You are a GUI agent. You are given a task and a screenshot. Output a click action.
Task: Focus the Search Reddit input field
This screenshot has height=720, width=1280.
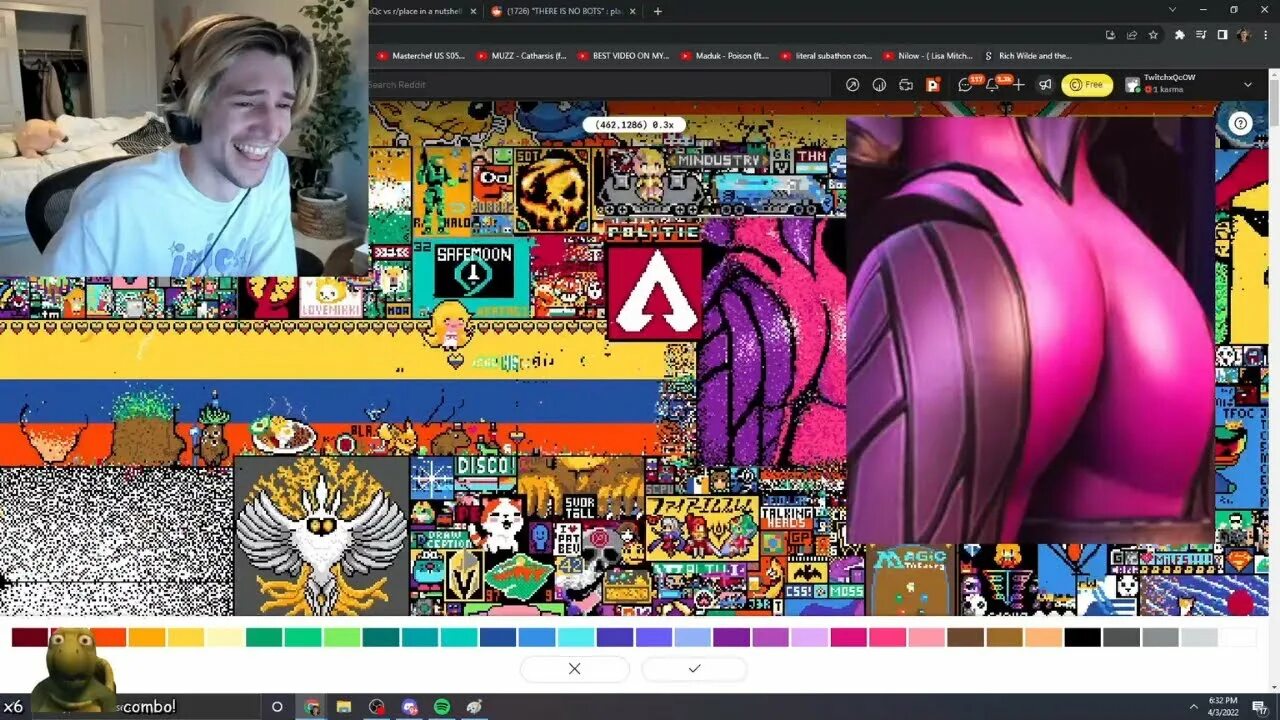[x=598, y=85]
